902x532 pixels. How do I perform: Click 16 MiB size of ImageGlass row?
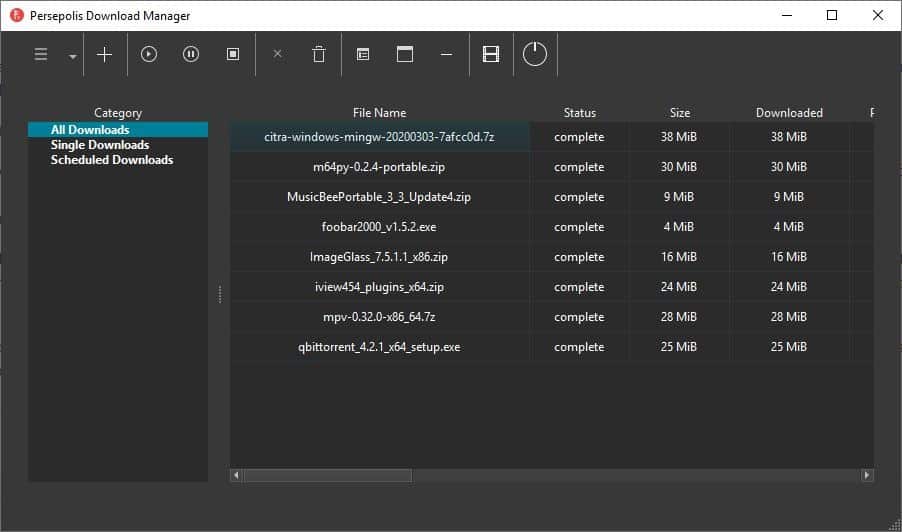click(x=679, y=257)
